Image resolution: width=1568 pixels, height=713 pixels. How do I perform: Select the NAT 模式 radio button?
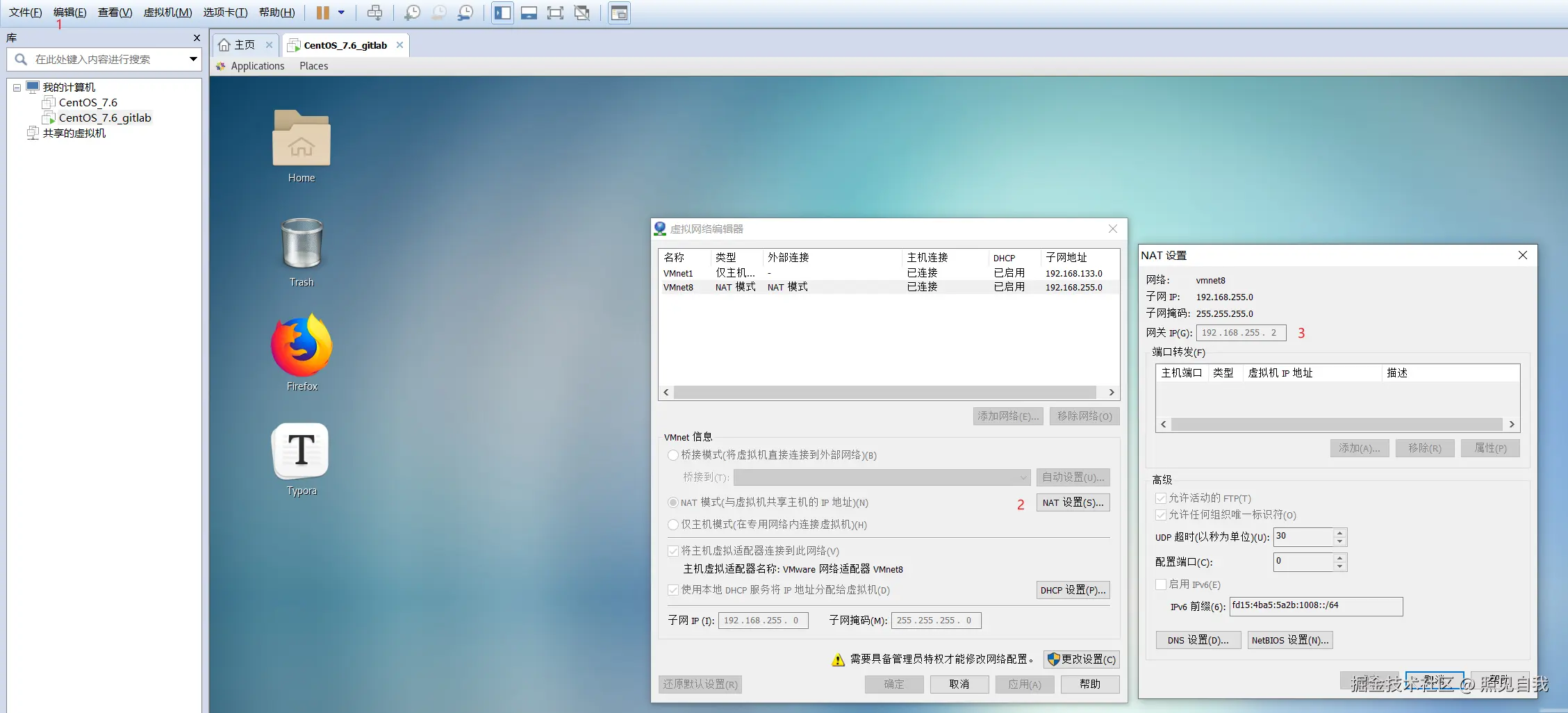pos(672,502)
